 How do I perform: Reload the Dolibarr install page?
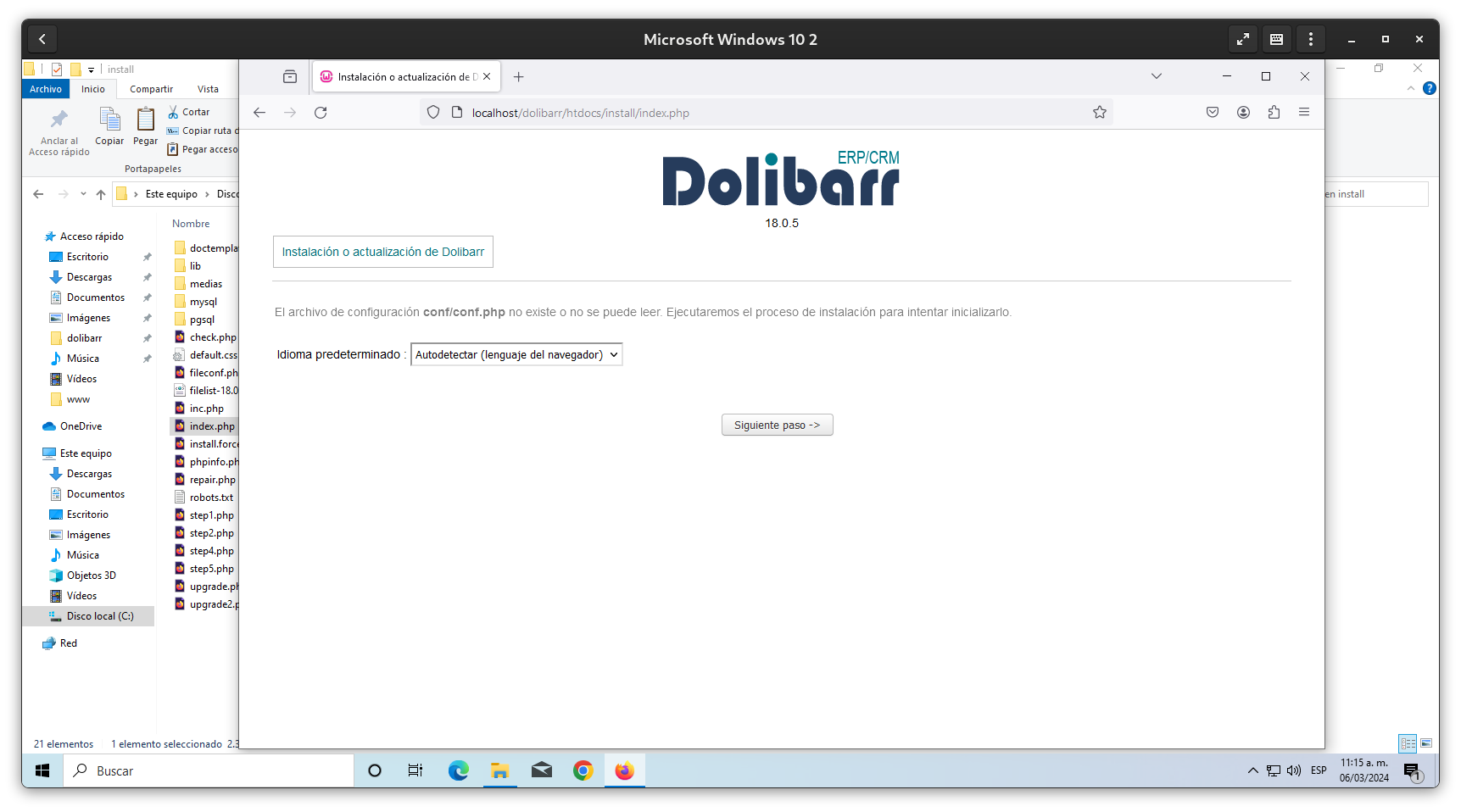[x=321, y=113]
